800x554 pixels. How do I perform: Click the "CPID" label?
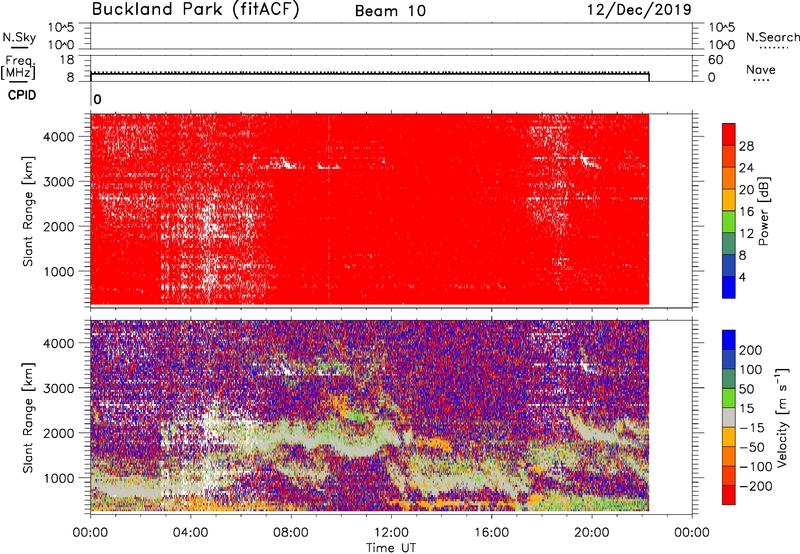[x=22, y=95]
